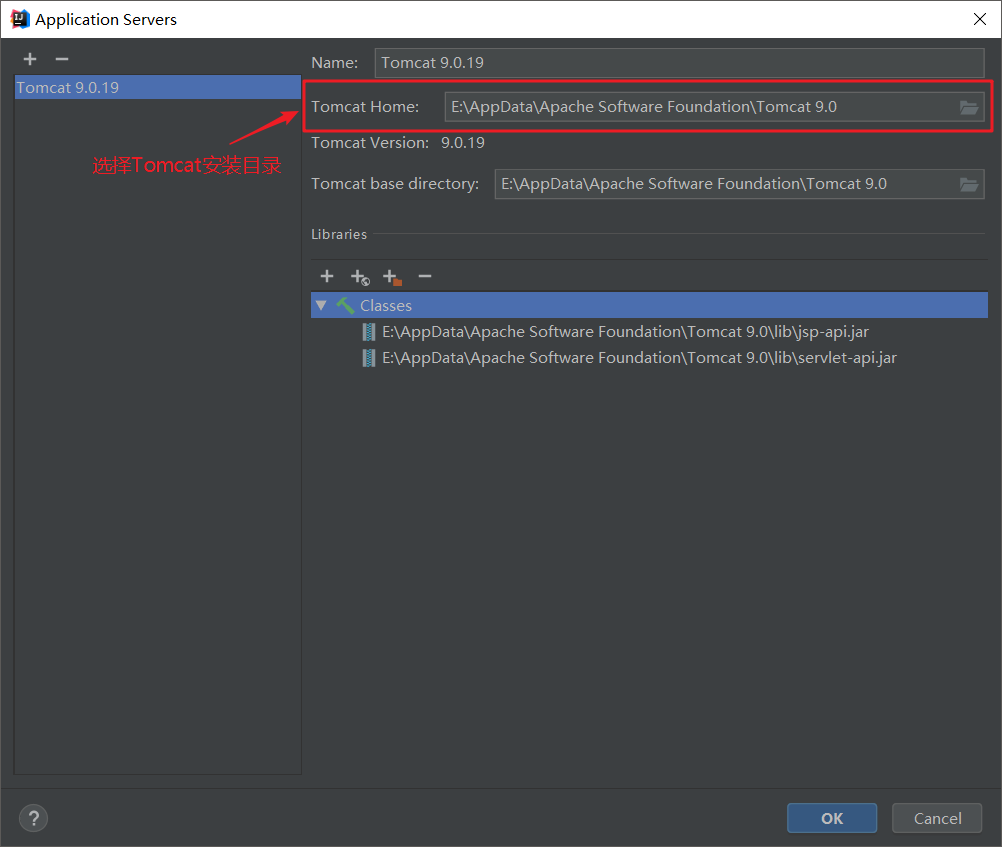This screenshot has height=847, width=1002.
Task: Click the Libraries section label
Action: [339, 235]
